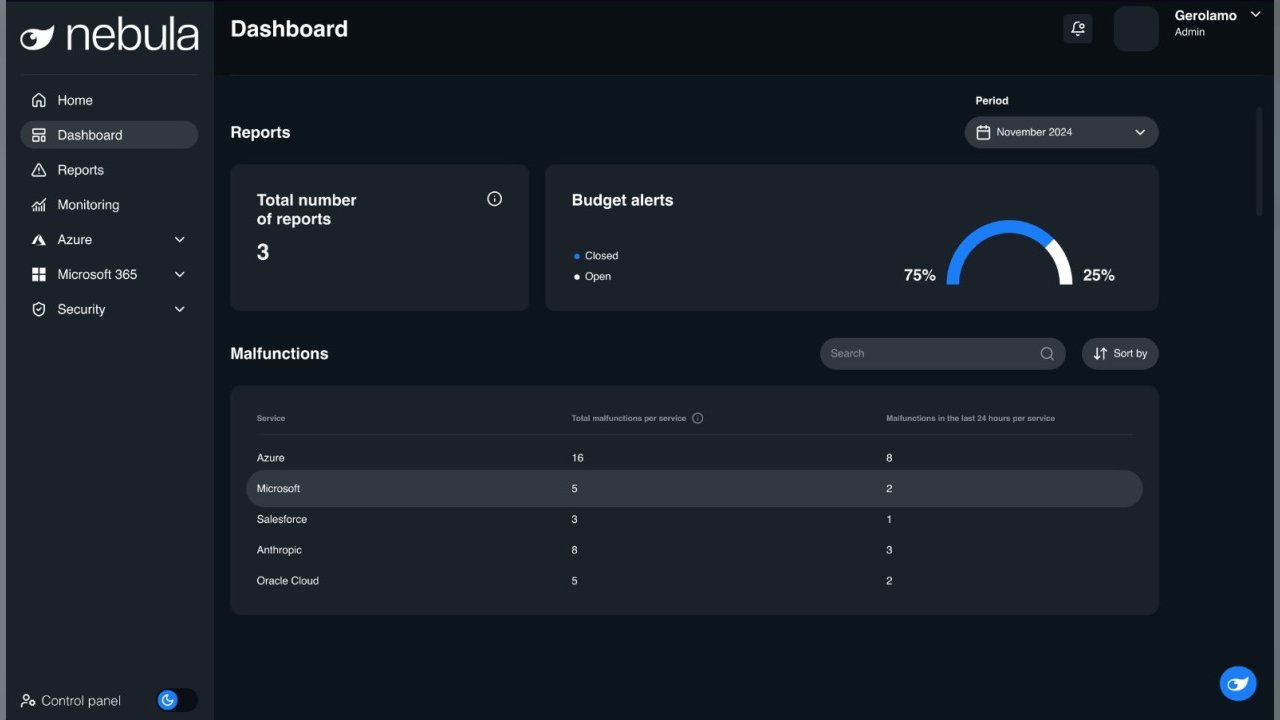
Task: Toggle the dark mode switch
Action: tap(177, 700)
